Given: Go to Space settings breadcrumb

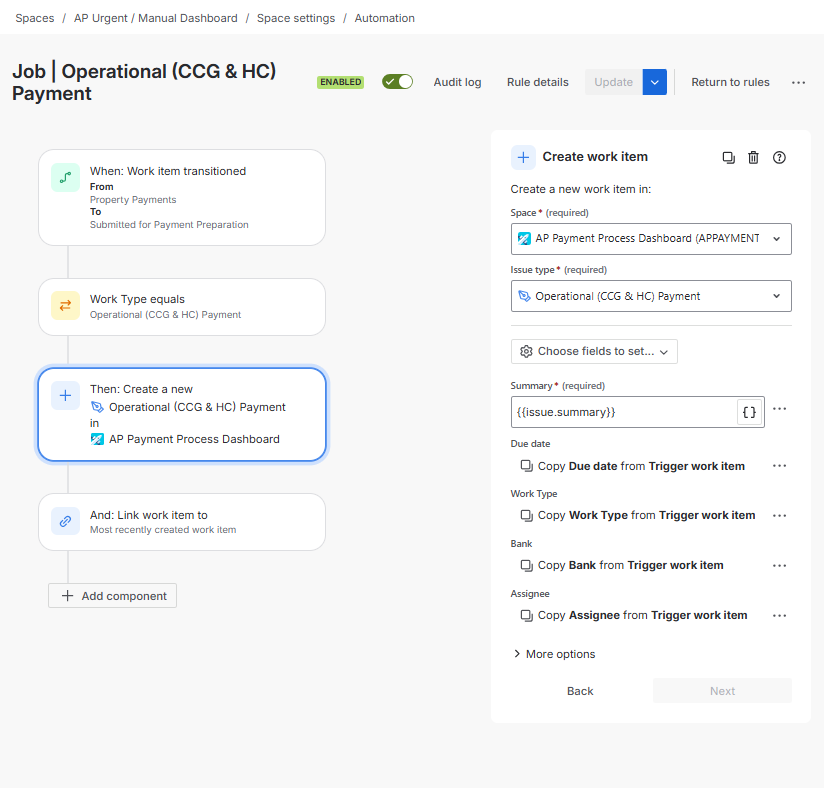Looking at the screenshot, I should coord(296,18).
